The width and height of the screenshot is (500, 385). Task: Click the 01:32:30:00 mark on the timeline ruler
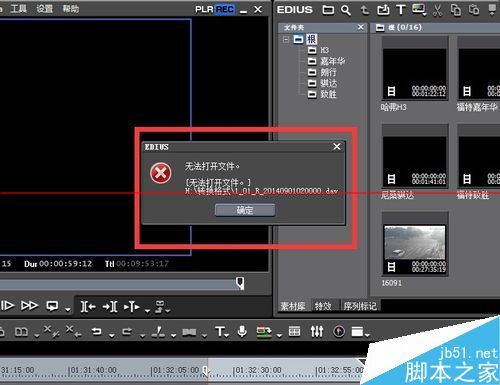(x=257, y=370)
